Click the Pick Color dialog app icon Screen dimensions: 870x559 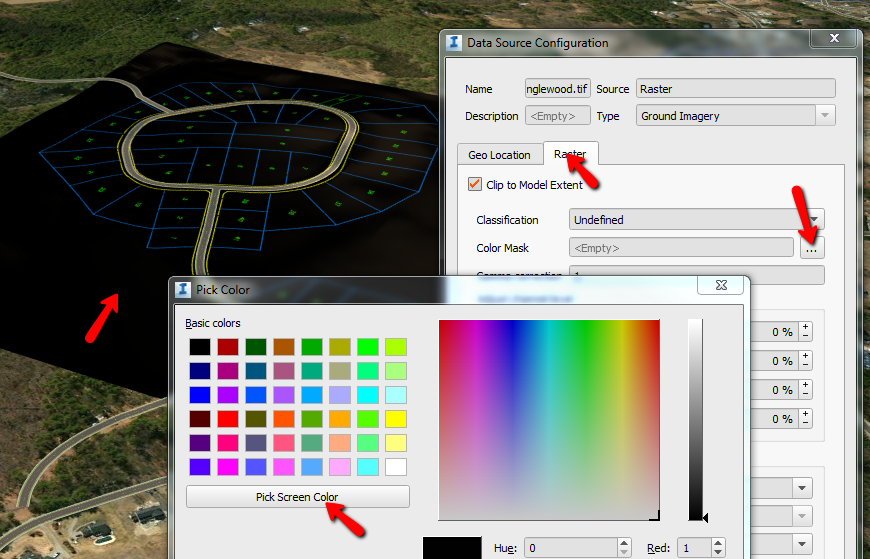click(x=183, y=289)
